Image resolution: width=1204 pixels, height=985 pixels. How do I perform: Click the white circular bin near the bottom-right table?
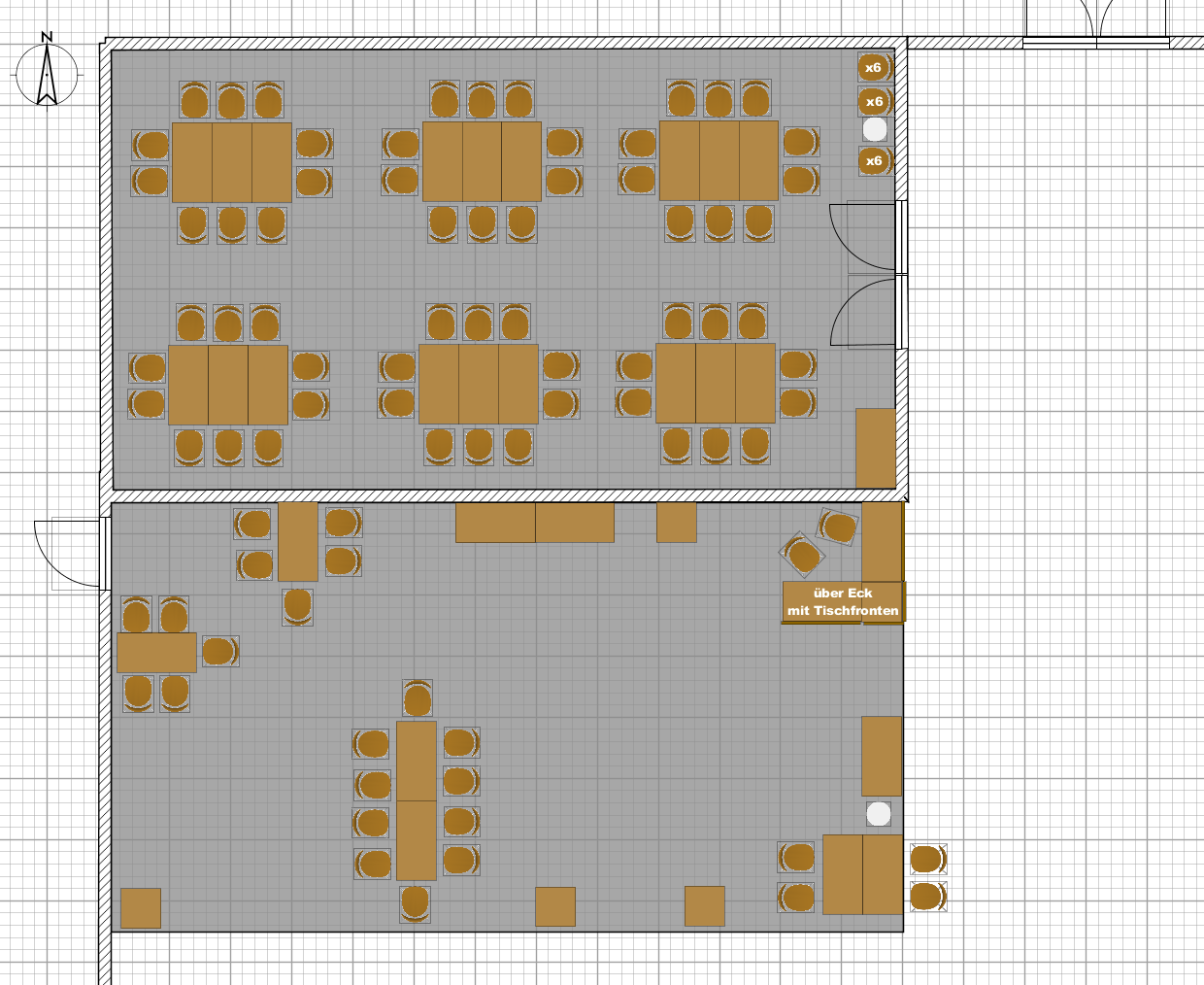878,814
